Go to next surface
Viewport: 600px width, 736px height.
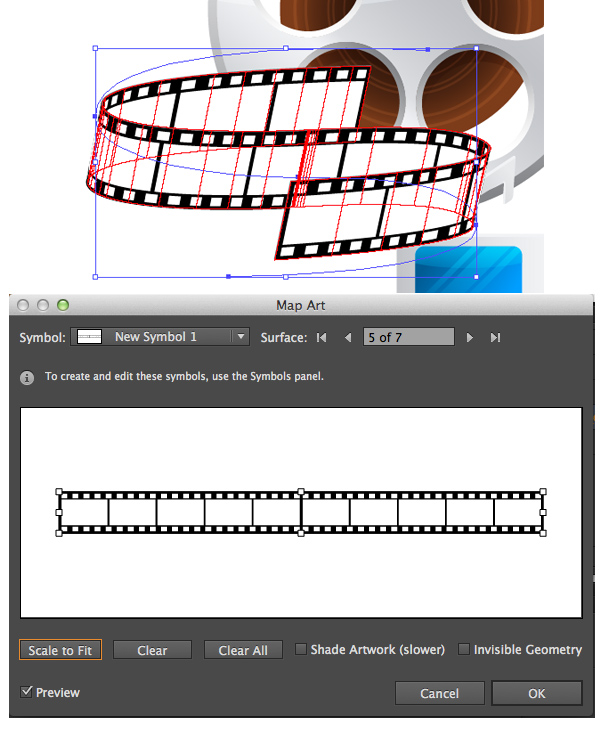[x=469, y=337]
